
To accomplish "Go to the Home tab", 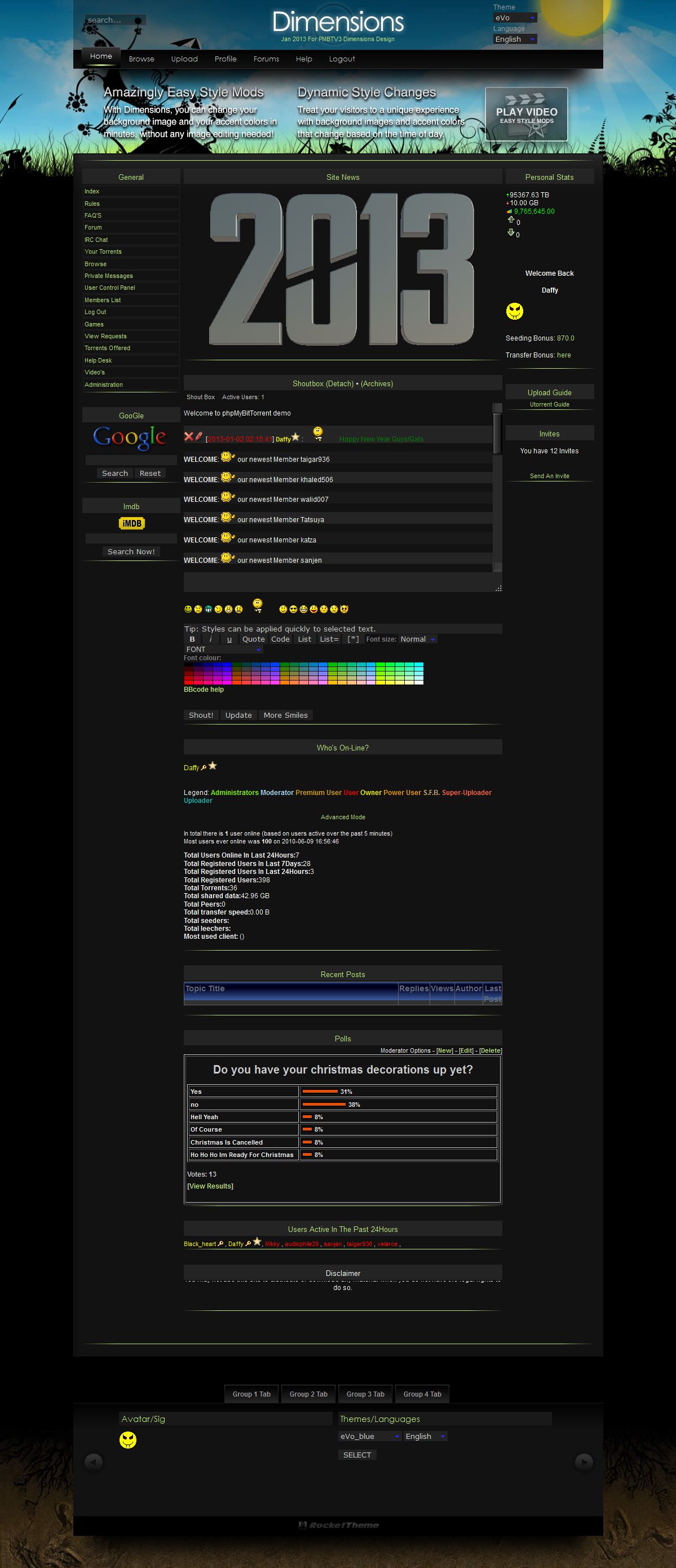I will pyautogui.click(x=101, y=56).
